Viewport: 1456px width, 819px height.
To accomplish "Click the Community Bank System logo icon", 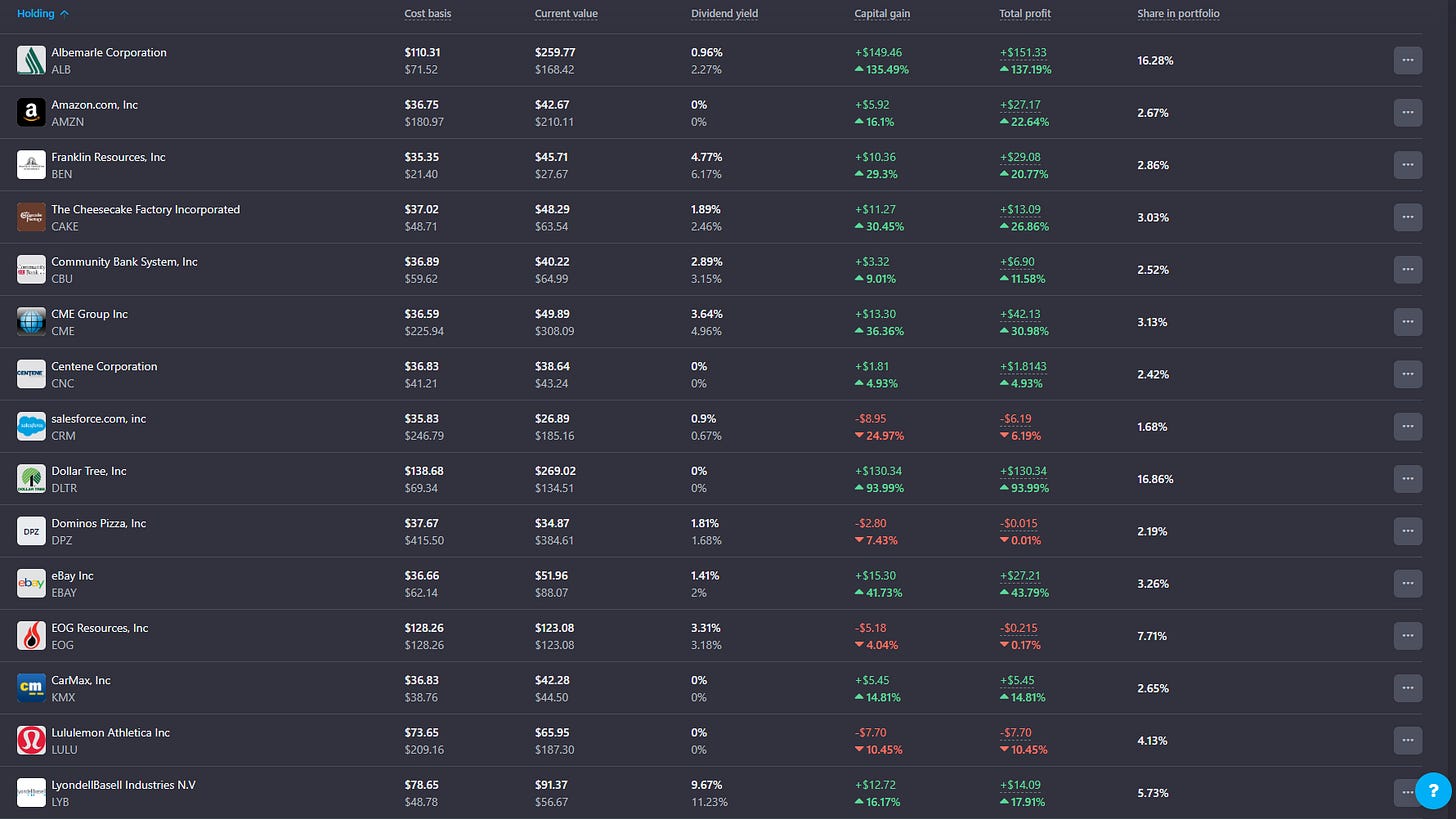I will click(31, 269).
